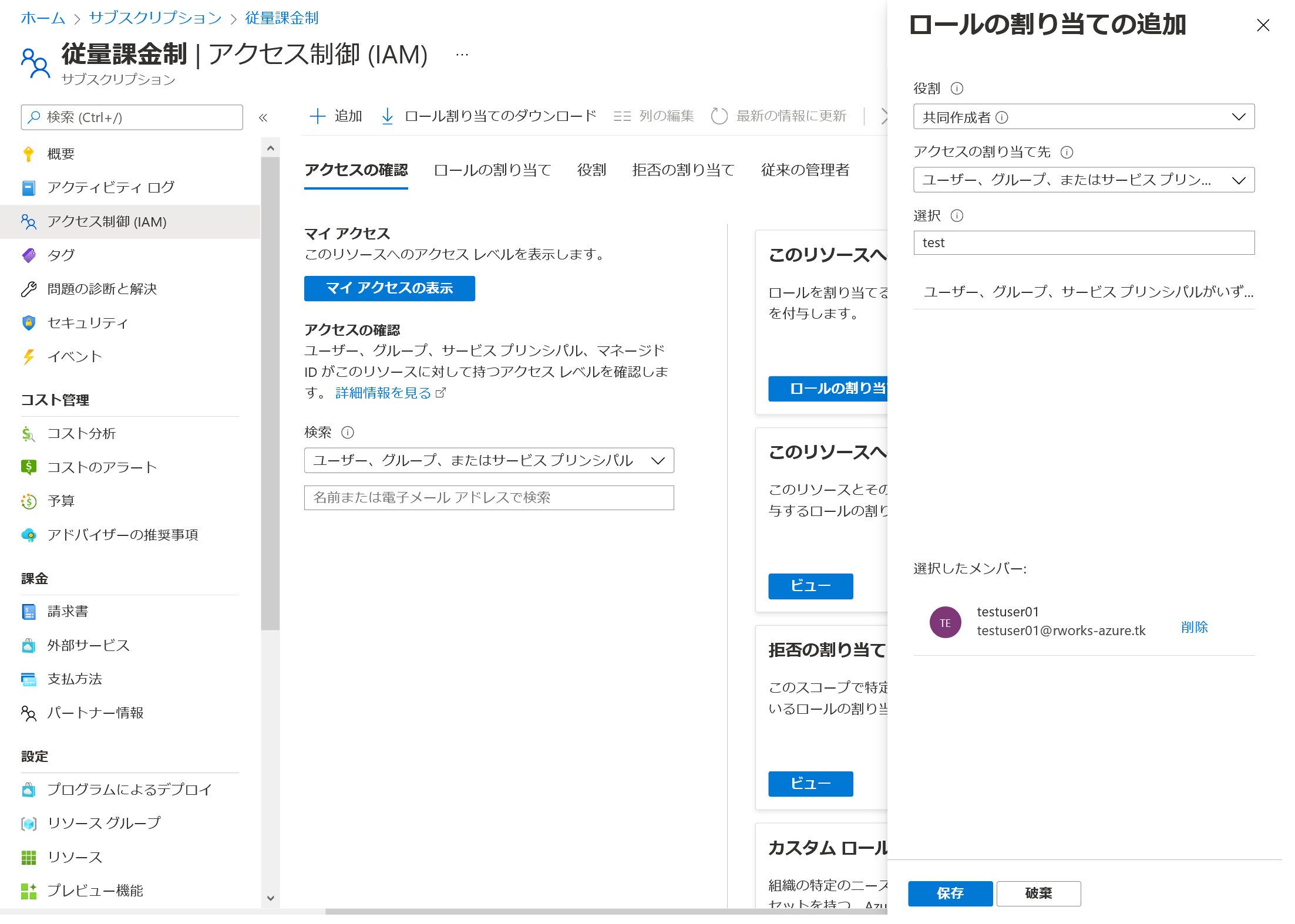Click the 予算 budget icon

tap(28, 501)
